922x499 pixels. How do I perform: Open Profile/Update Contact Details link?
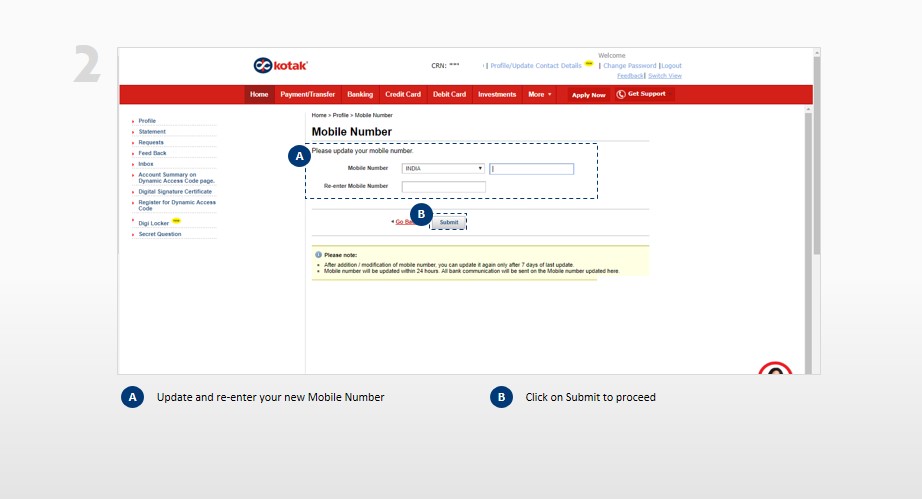pyautogui.click(x=536, y=66)
